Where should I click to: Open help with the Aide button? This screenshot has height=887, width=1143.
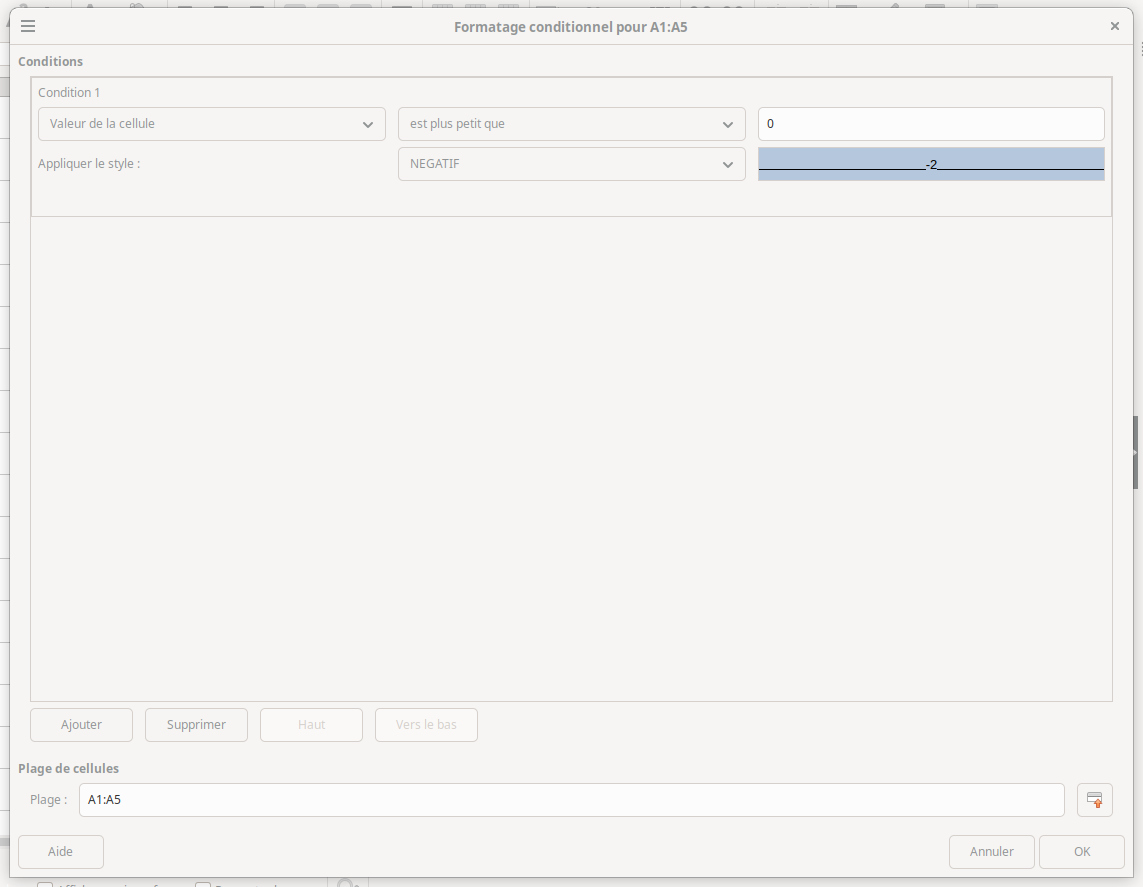(x=61, y=852)
